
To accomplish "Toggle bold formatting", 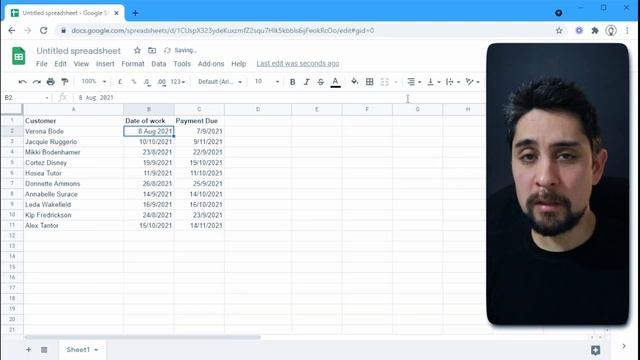I will pyautogui.click(x=292, y=82).
